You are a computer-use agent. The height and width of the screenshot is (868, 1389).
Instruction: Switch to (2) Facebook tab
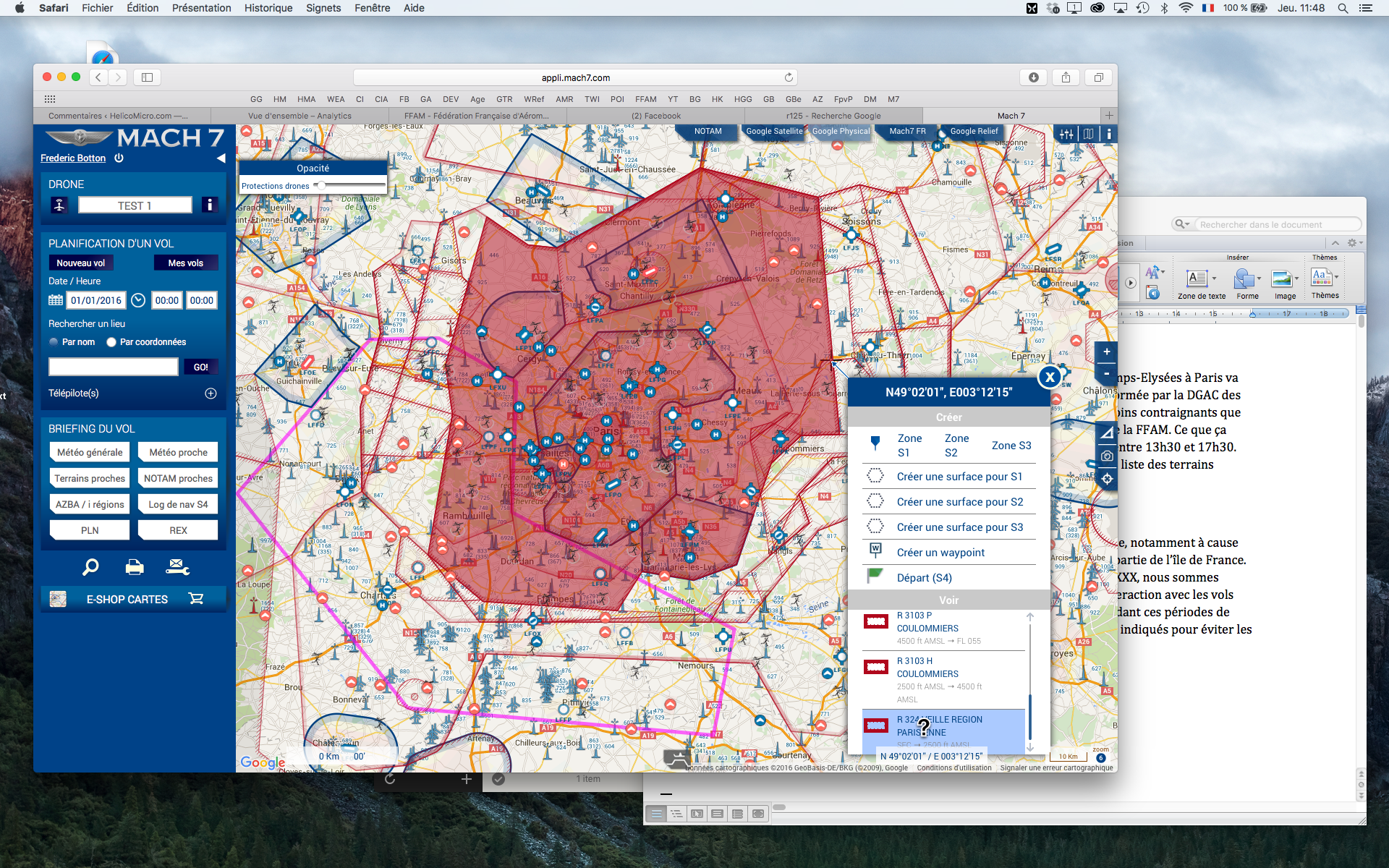(655, 116)
